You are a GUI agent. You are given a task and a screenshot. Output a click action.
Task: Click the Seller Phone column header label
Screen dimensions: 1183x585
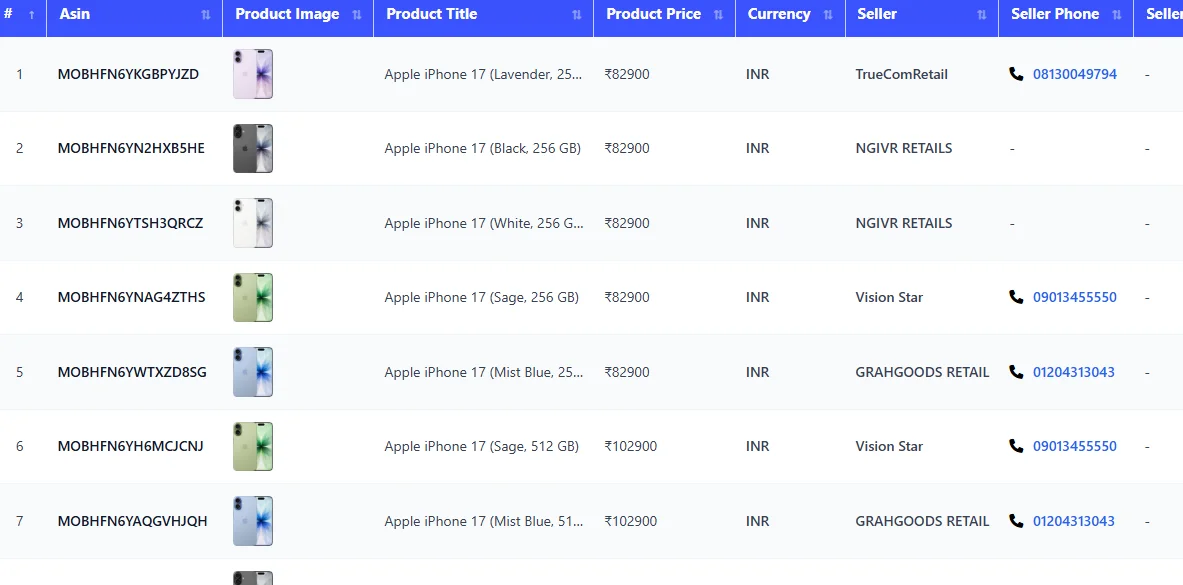tap(1055, 14)
